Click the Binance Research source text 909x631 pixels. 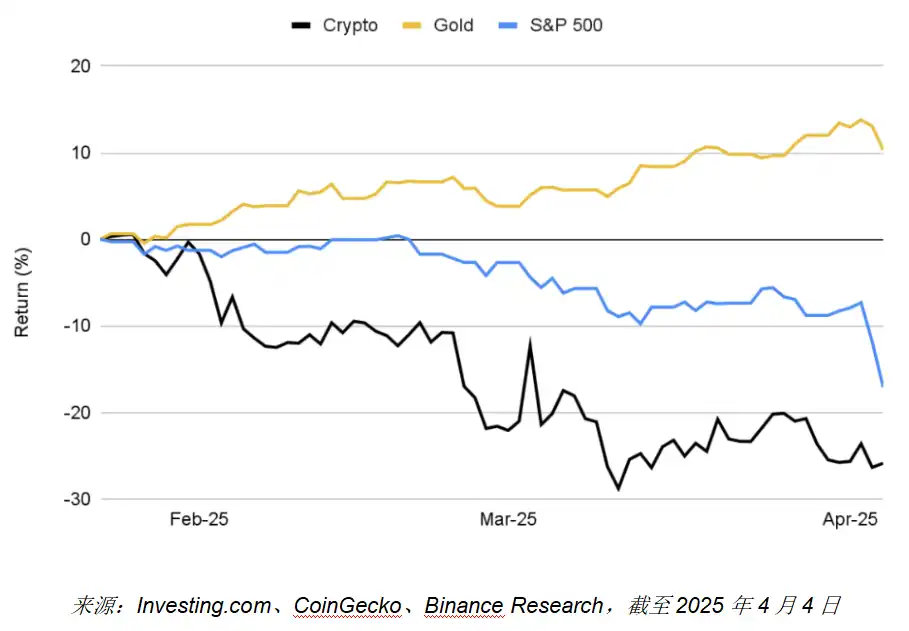pyautogui.click(x=515, y=605)
